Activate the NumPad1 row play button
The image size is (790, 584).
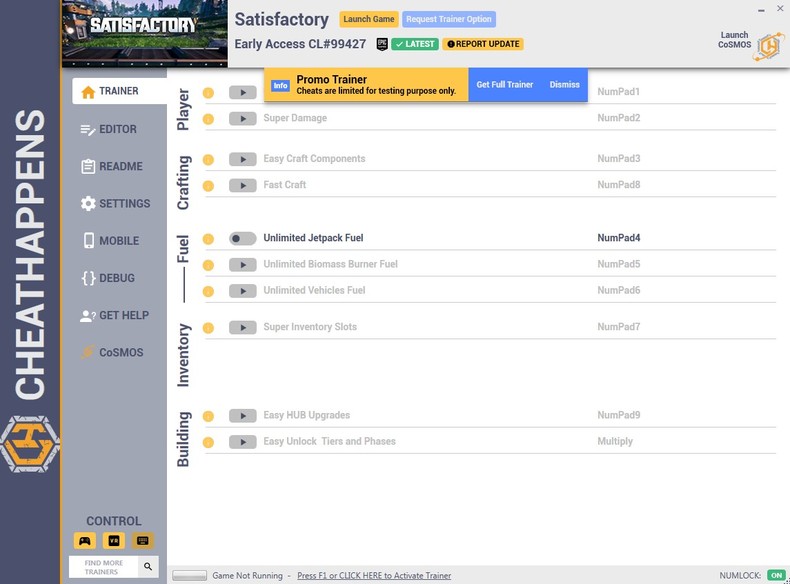click(x=242, y=92)
